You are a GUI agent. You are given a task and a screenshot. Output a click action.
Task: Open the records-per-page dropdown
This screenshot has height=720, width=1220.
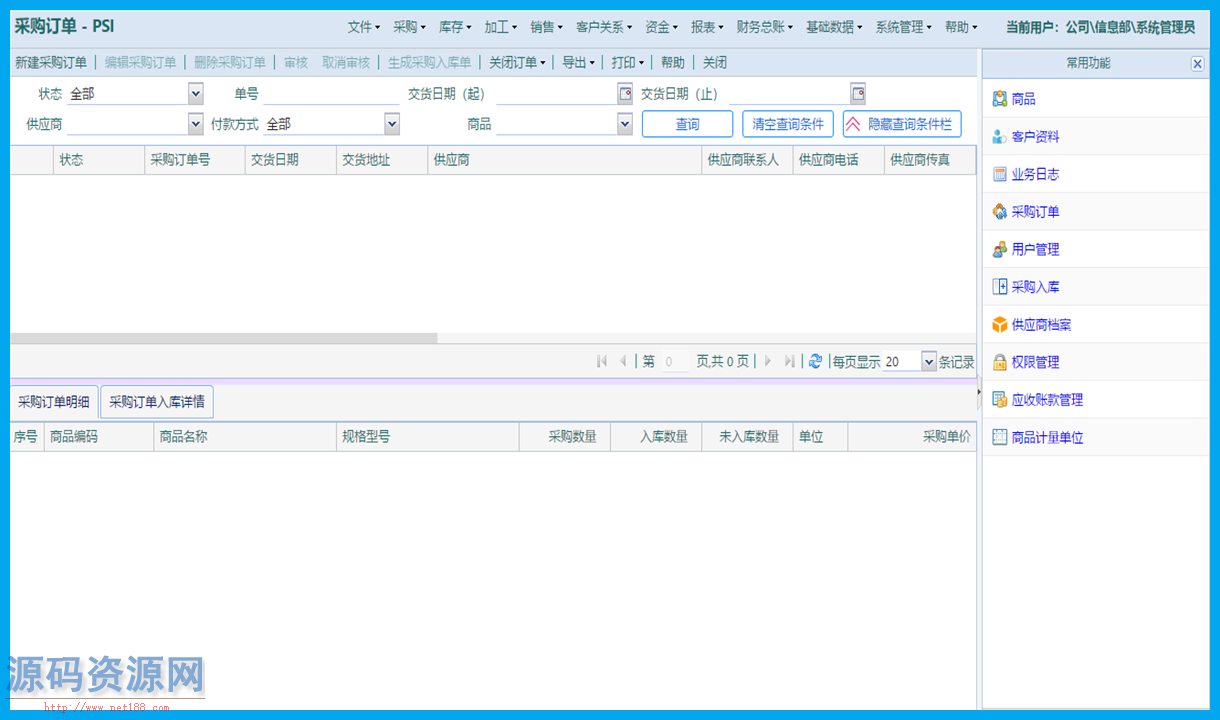click(x=929, y=362)
